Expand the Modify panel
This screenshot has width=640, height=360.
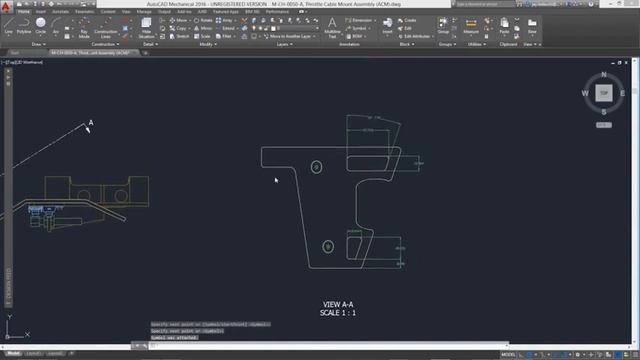(208, 44)
